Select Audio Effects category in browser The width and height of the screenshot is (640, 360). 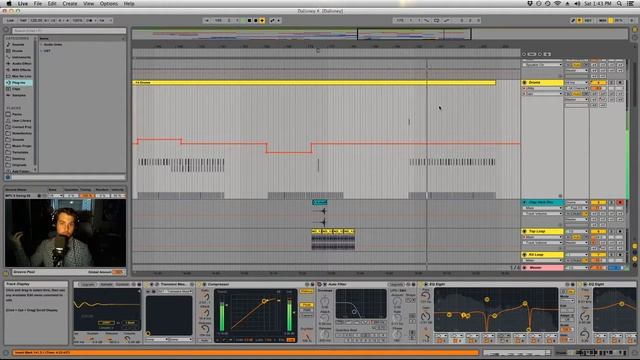[x=20, y=64]
